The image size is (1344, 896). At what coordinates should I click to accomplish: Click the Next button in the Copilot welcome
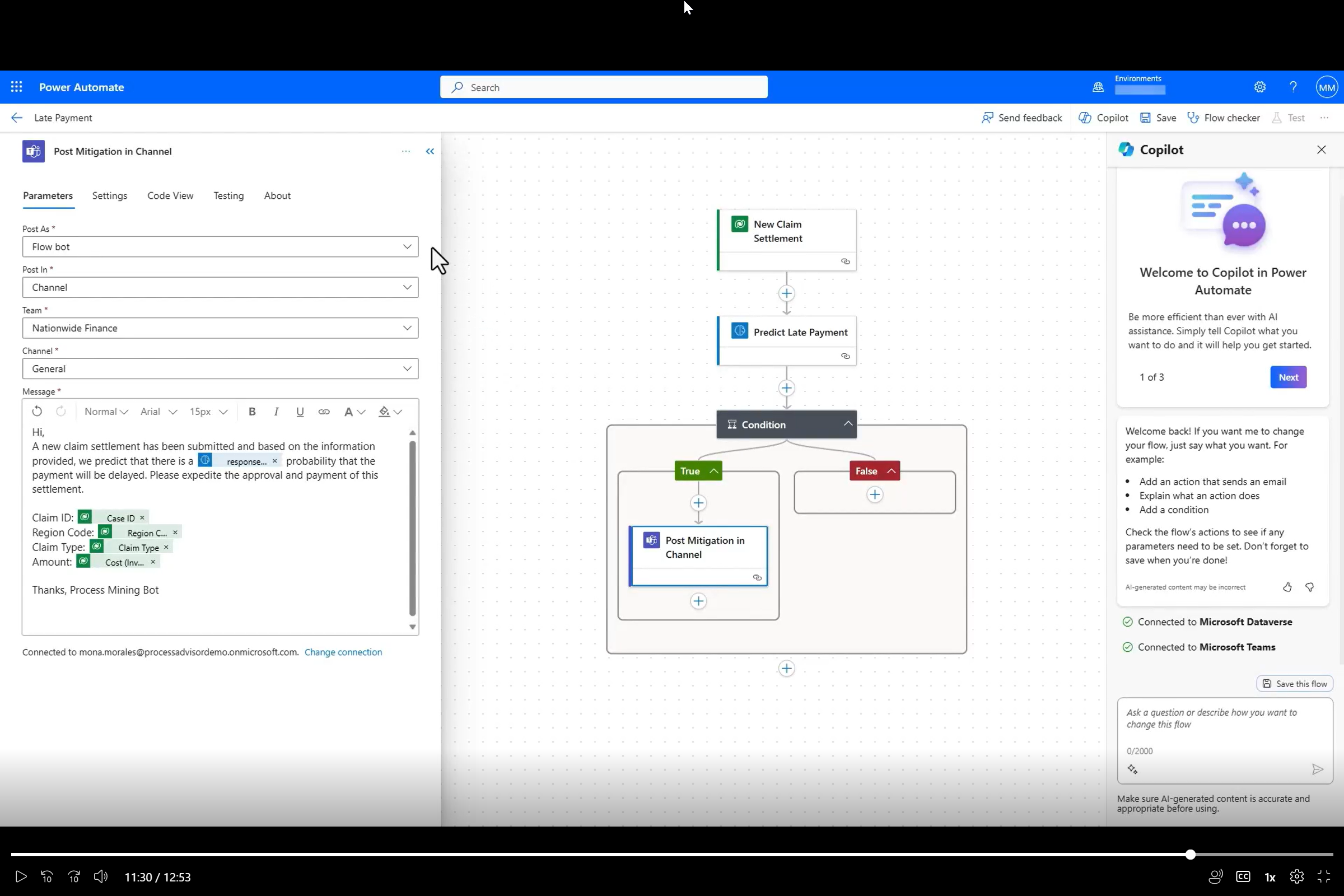[x=1288, y=376]
